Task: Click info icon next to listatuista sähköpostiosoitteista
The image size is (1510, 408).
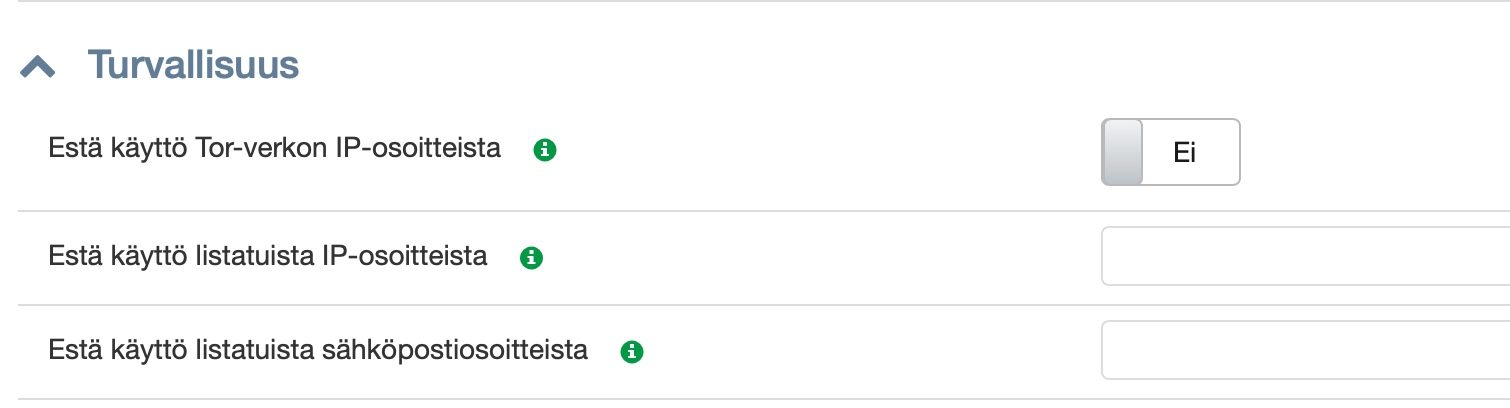Action: click(x=631, y=352)
